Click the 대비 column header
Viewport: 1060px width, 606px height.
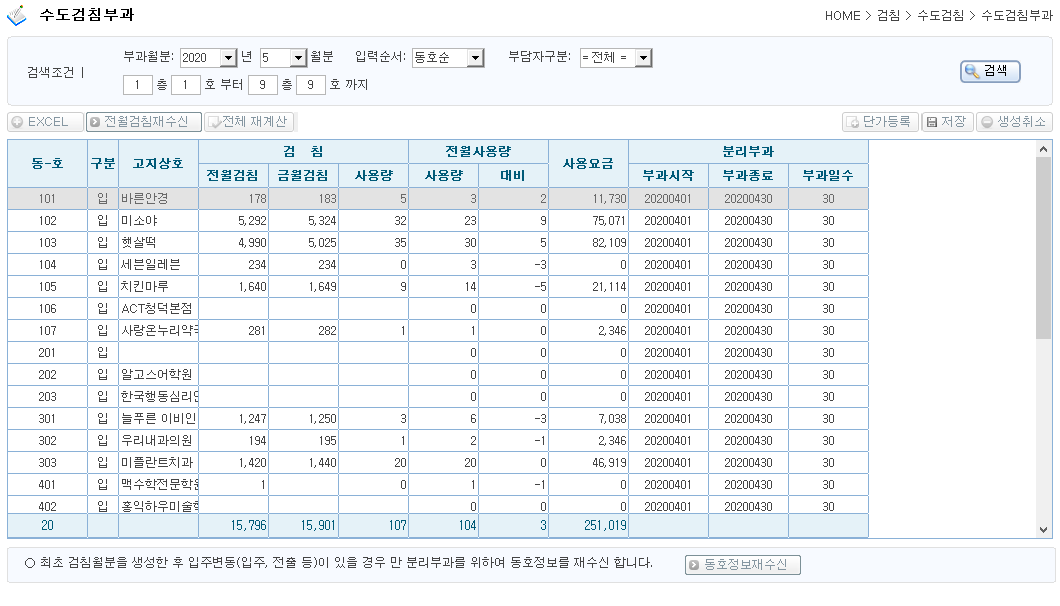(x=513, y=176)
